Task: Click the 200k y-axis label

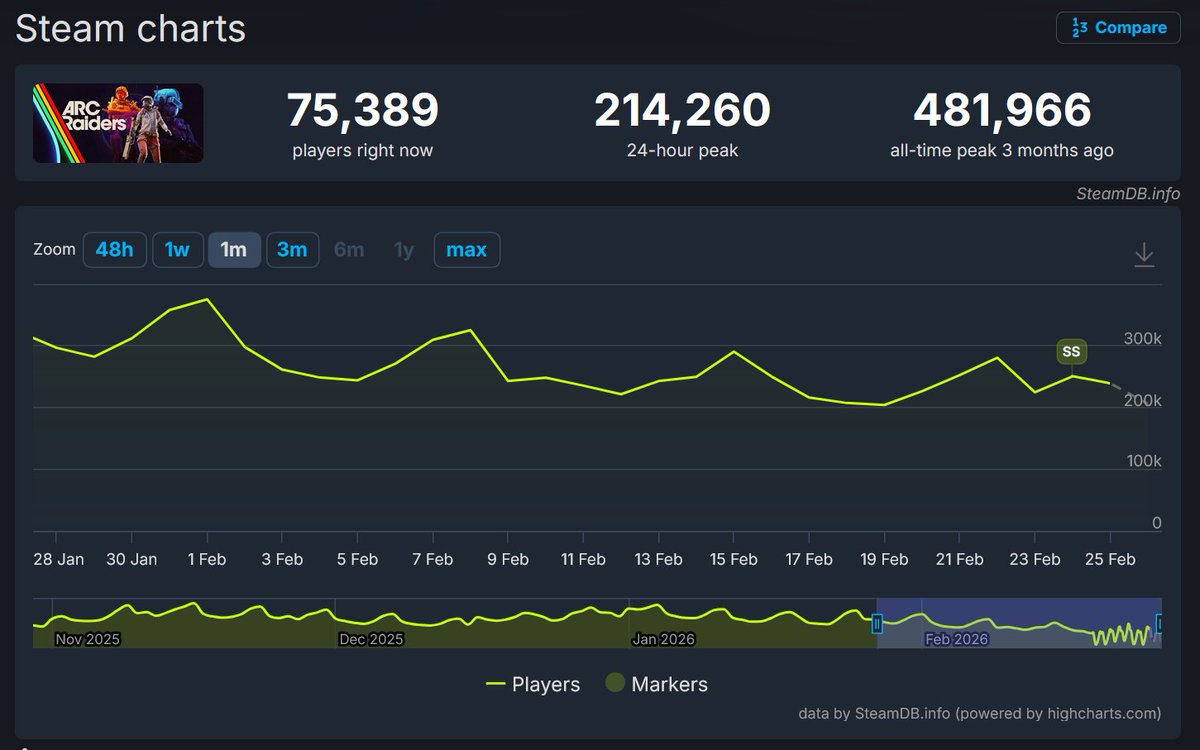Action: 1142,400
